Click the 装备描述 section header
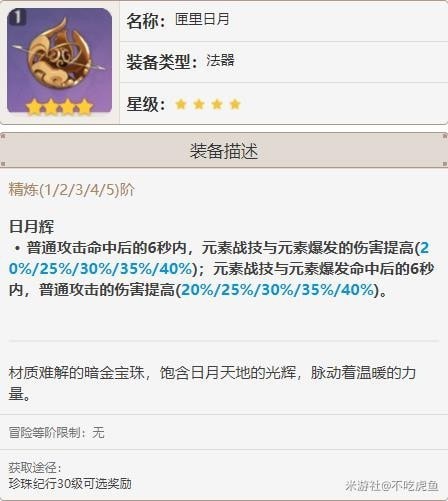This screenshot has height=501, width=448. pos(224,151)
